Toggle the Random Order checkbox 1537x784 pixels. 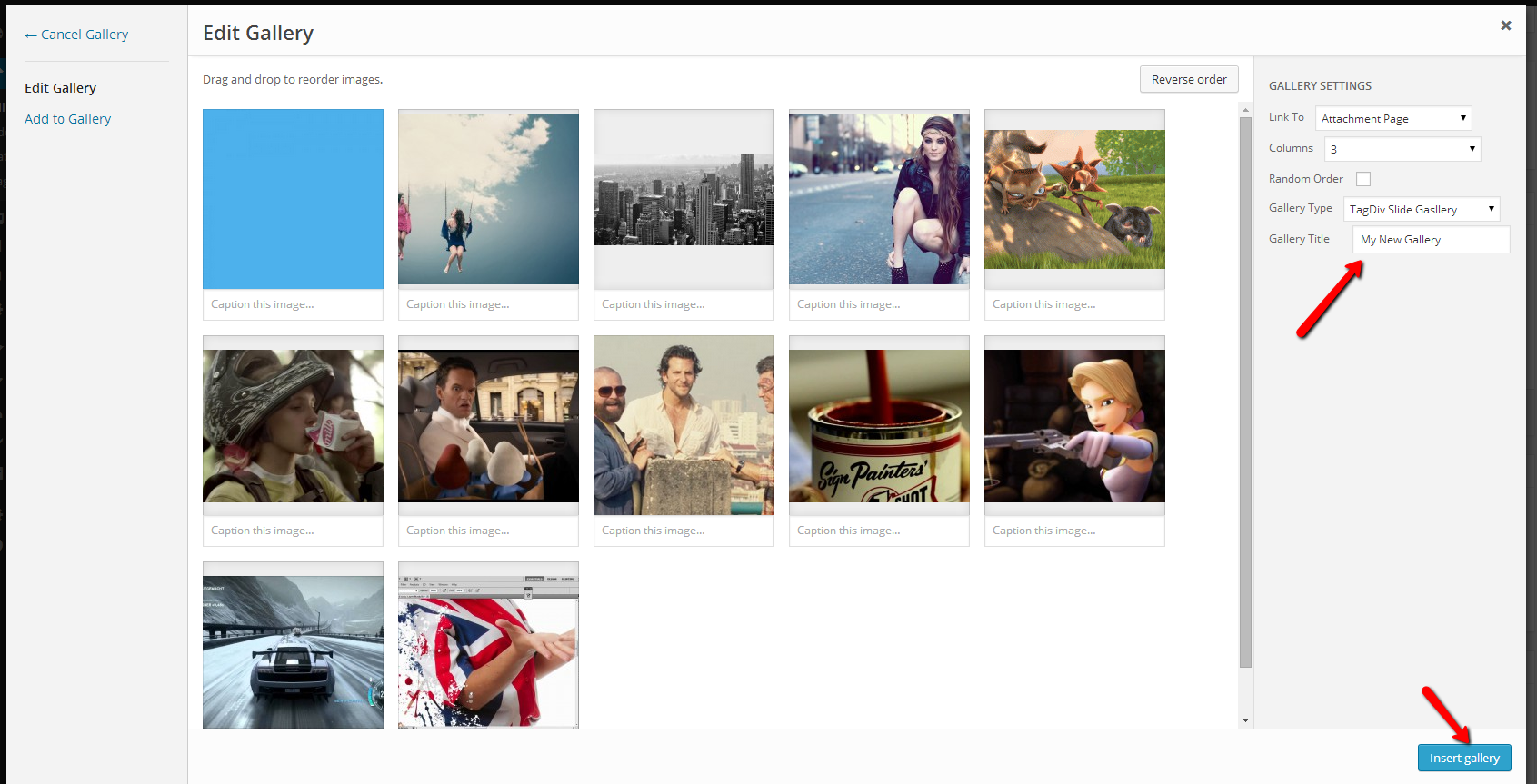(x=1362, y=179)
